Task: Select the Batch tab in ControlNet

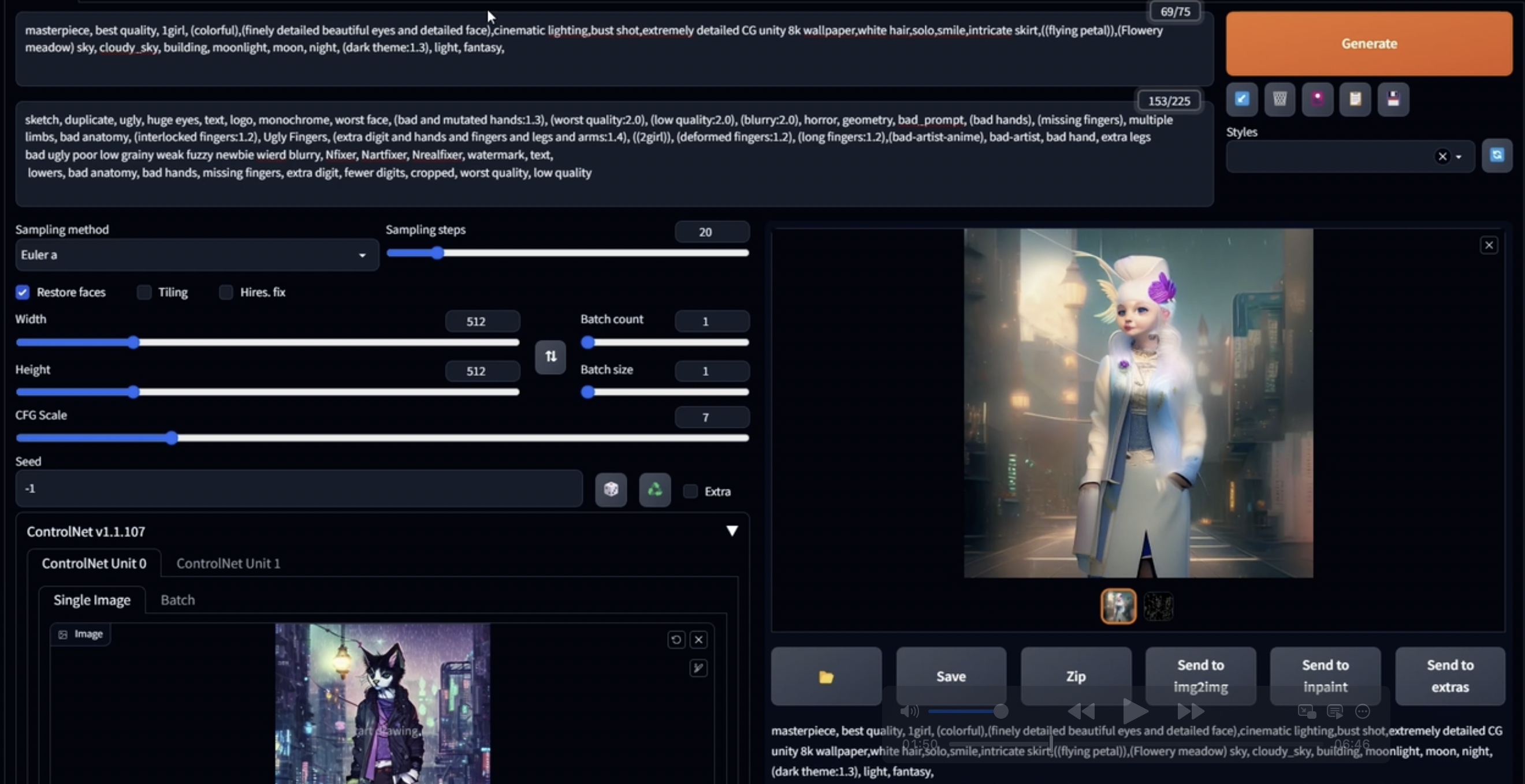Action: [x=177, y=600]
